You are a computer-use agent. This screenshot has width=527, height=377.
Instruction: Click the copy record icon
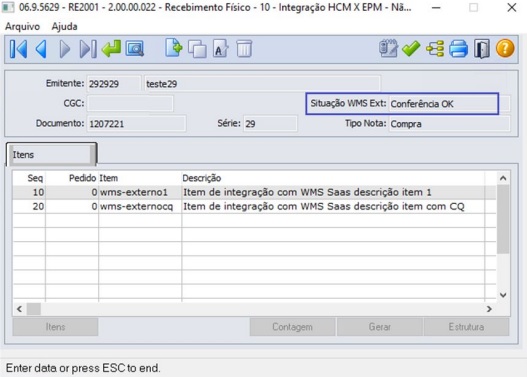[197, 49]
